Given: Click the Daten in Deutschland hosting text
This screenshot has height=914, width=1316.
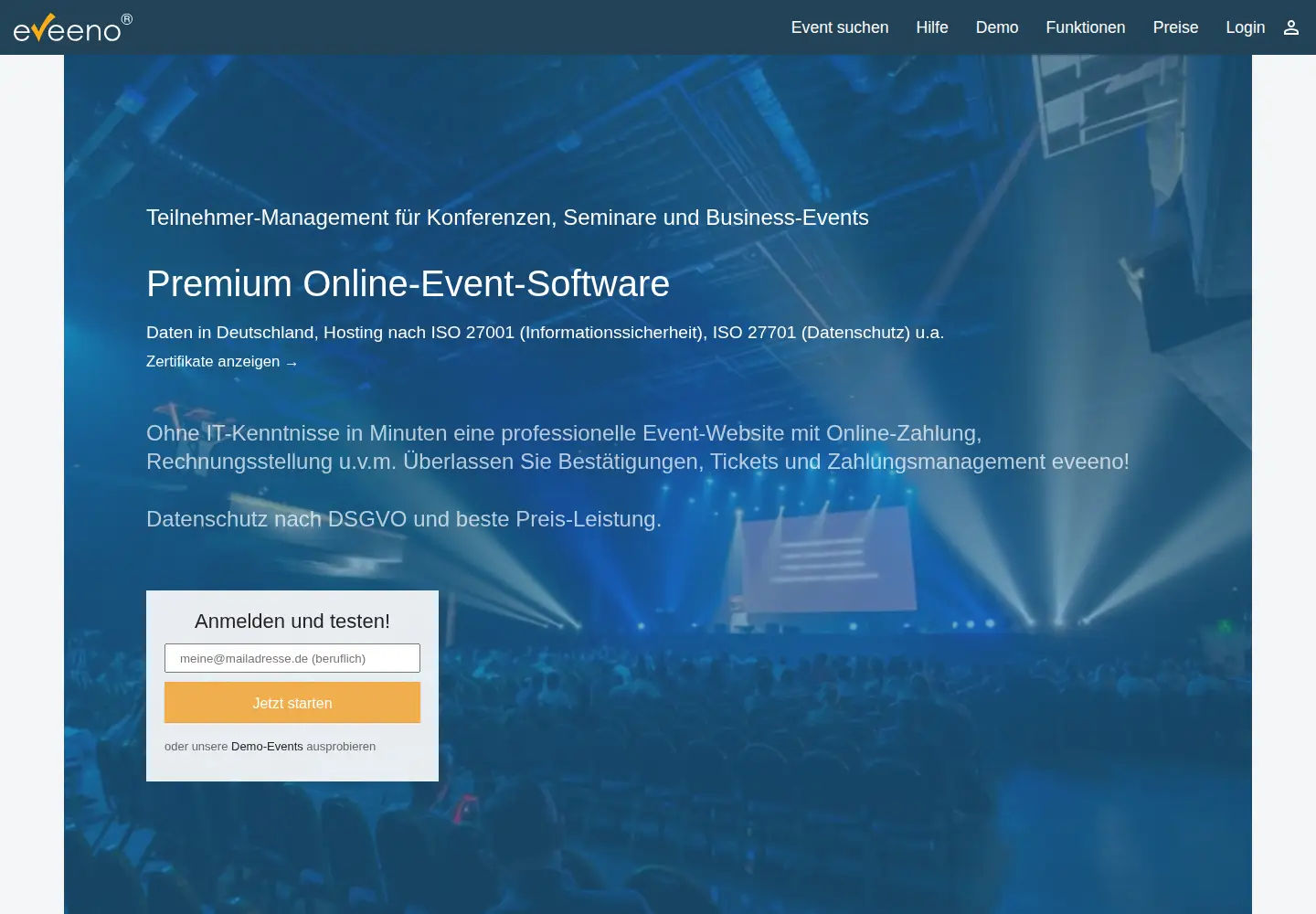Looking at the screenshot, I should pyautogui.click(x=545, y=333).
